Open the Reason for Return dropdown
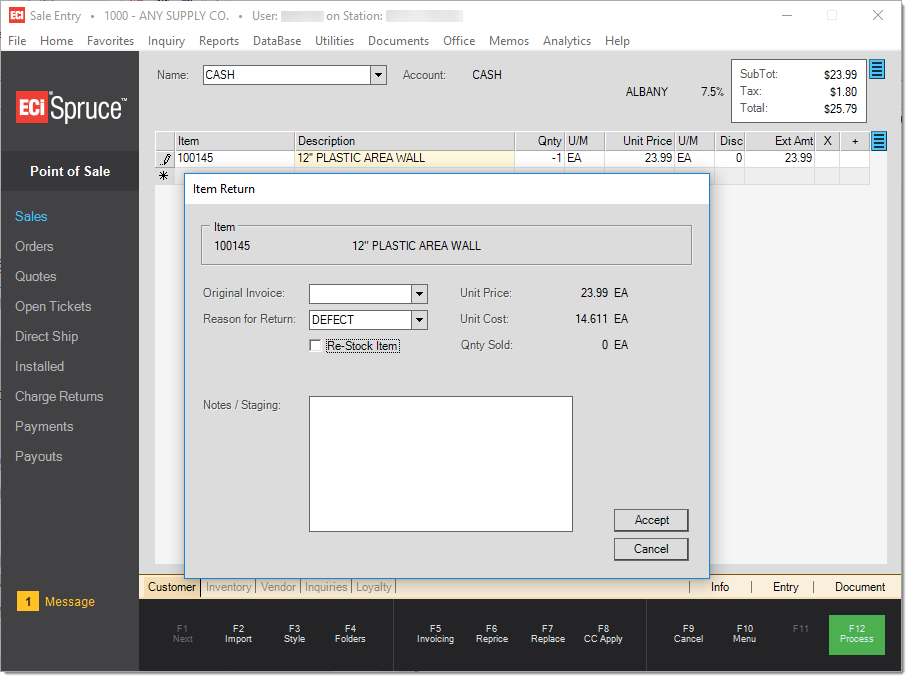 click(419, 320)
